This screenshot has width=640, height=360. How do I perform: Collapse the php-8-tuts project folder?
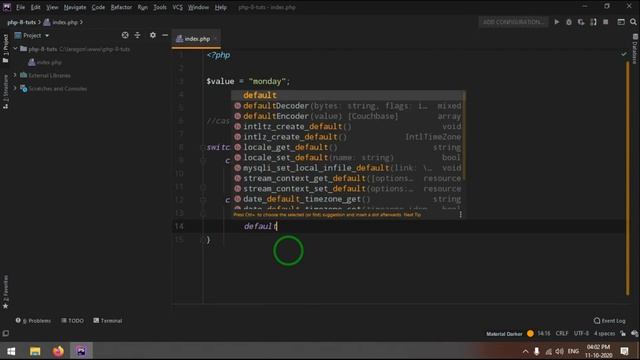16,49
